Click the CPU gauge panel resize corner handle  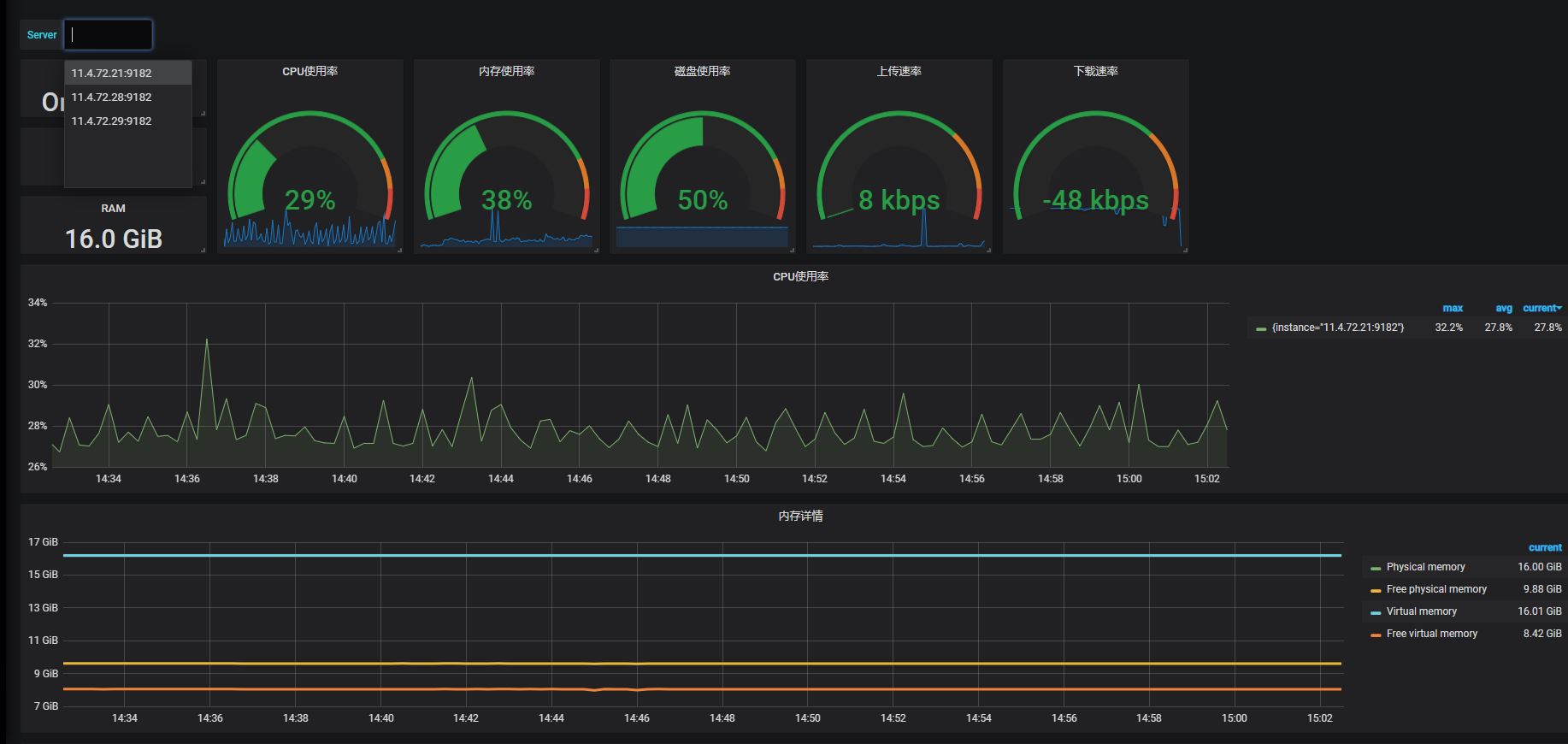tap(399, 250)
